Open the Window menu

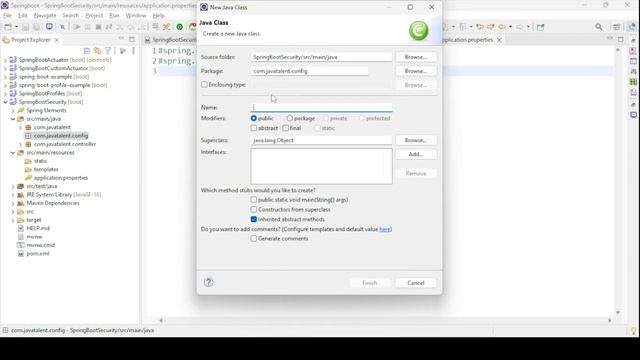tap(136, 16)
